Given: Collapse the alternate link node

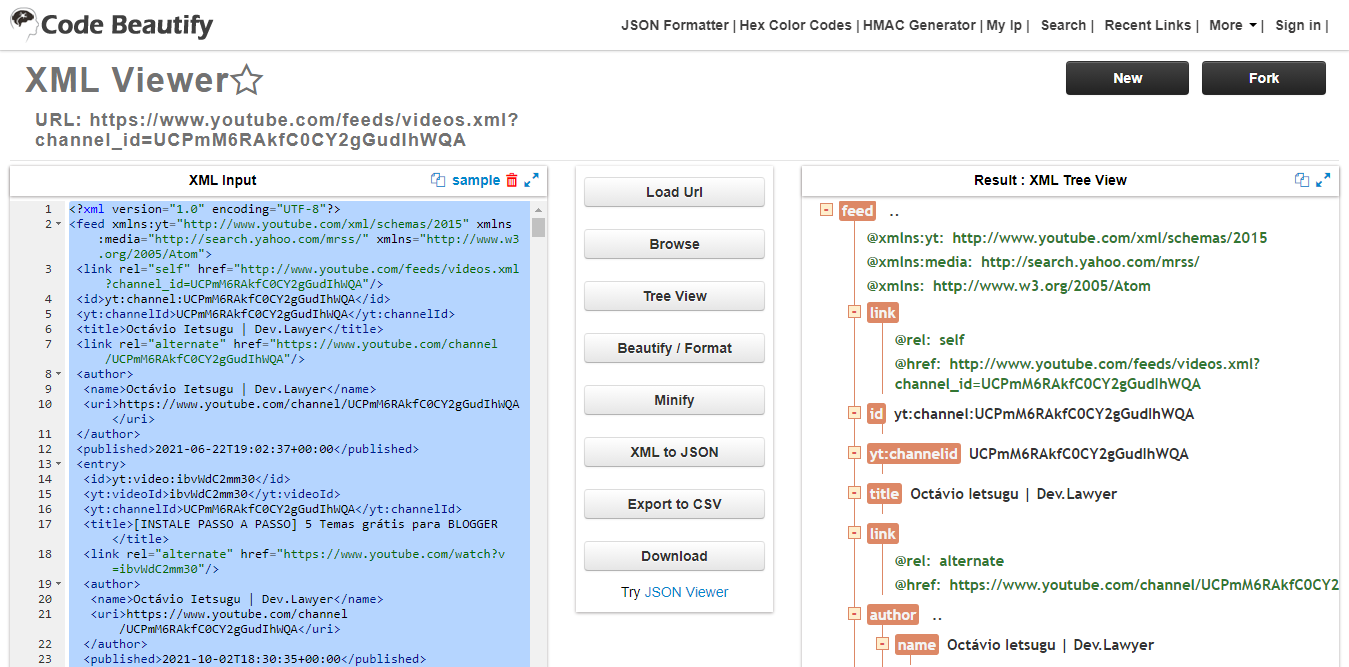Looking at the screenshot, I should (x=854, y=533).
